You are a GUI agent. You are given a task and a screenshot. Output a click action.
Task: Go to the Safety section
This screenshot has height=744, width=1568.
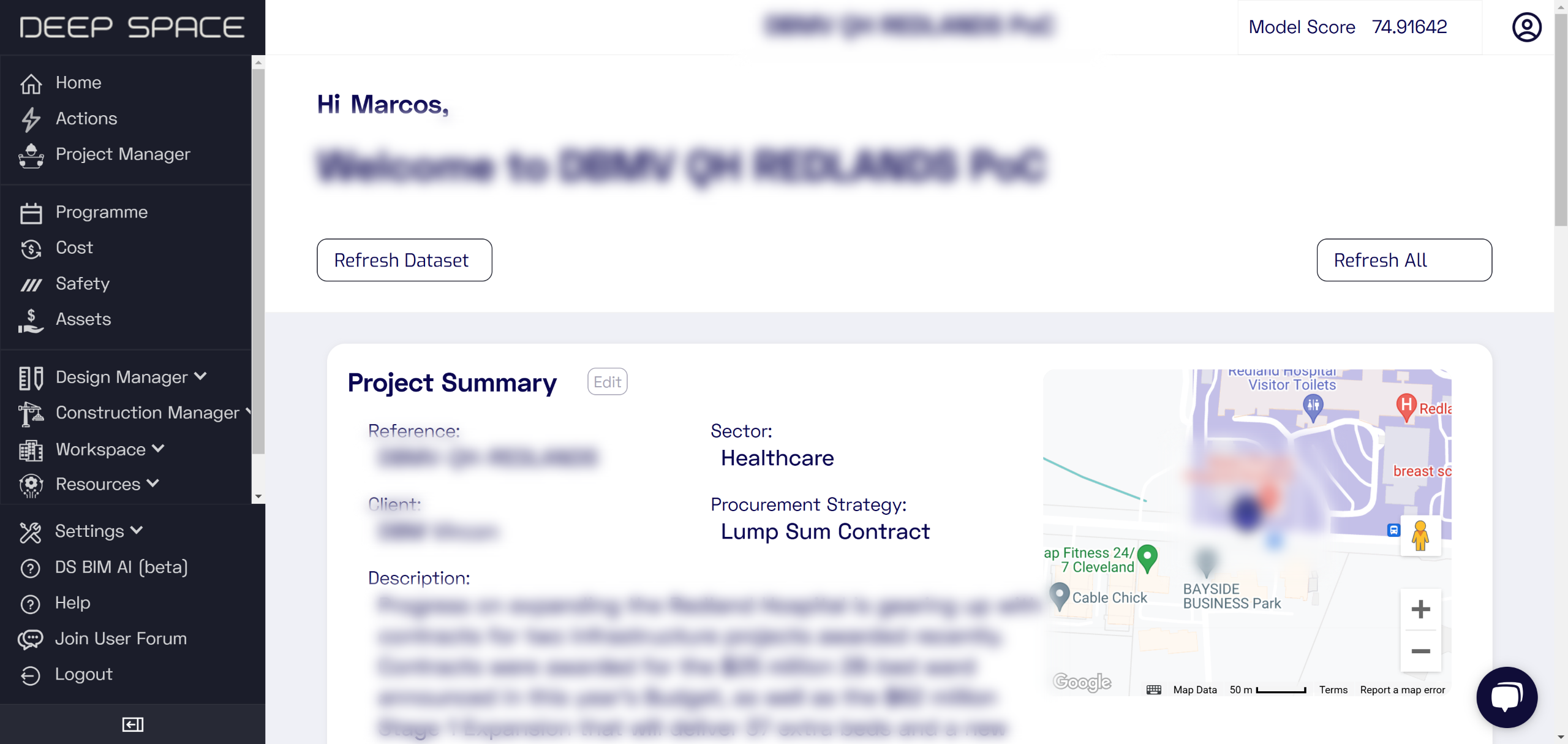tap(82, 284)
